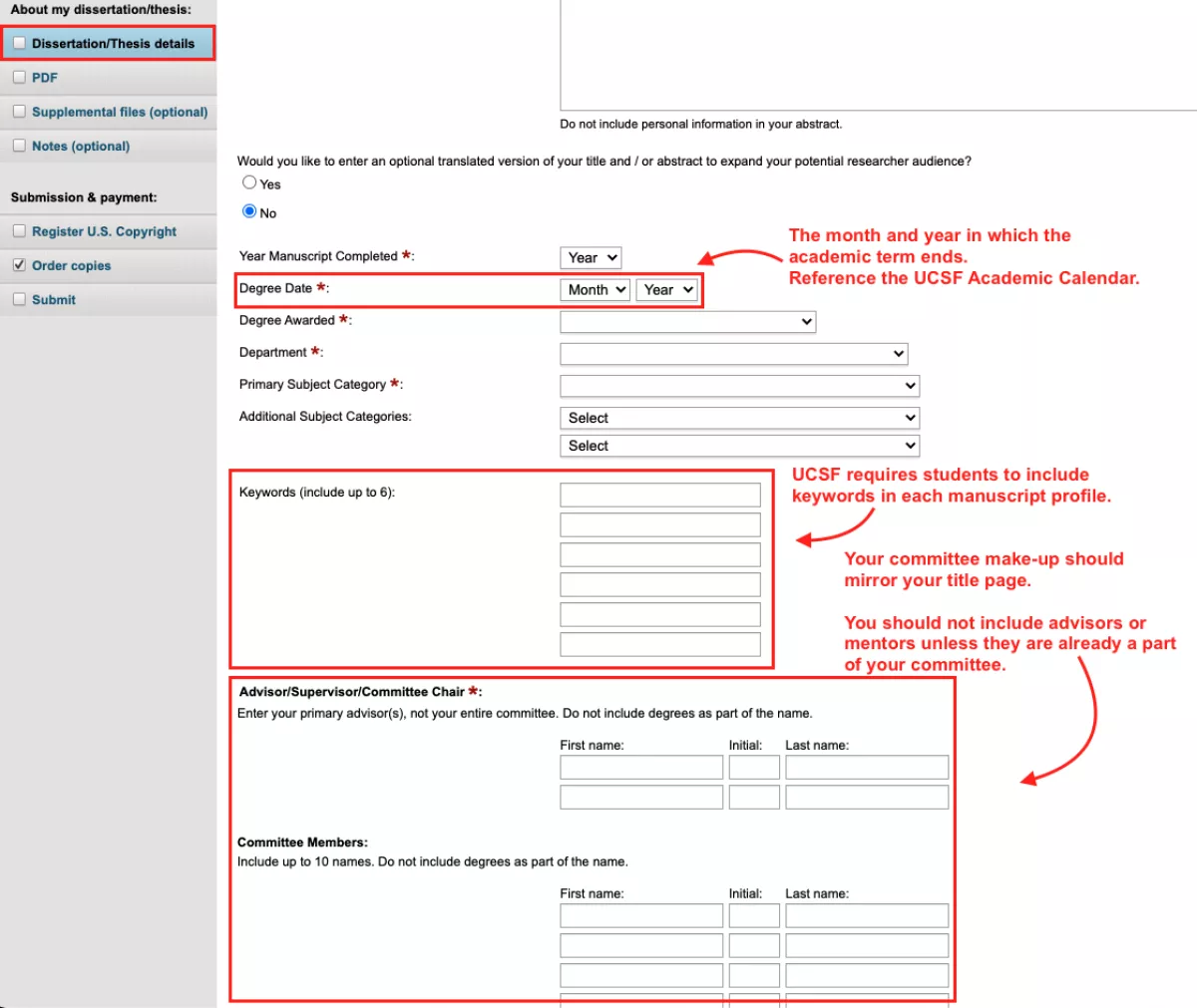Open first Additional Subject Categories dropdown
Viewport: 1197px width, 1008px height.
(740, 418)
